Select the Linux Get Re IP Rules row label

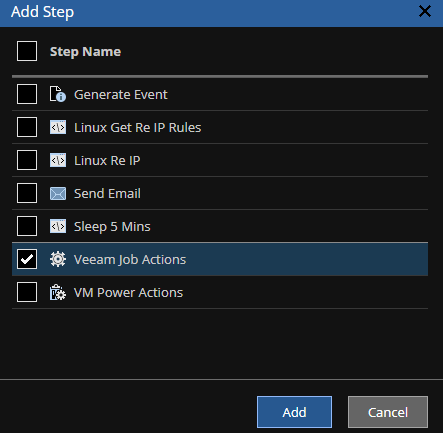click(x=138, y=128)
